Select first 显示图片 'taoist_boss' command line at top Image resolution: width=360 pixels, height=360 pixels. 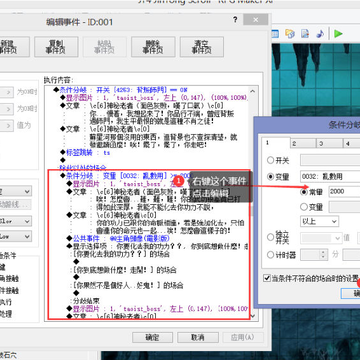click(x=154, y=98)
